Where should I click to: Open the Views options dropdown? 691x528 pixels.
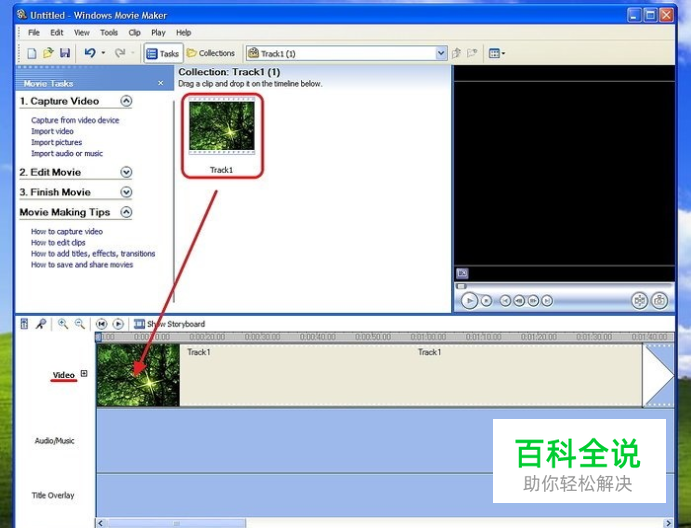tap(497, 53)
